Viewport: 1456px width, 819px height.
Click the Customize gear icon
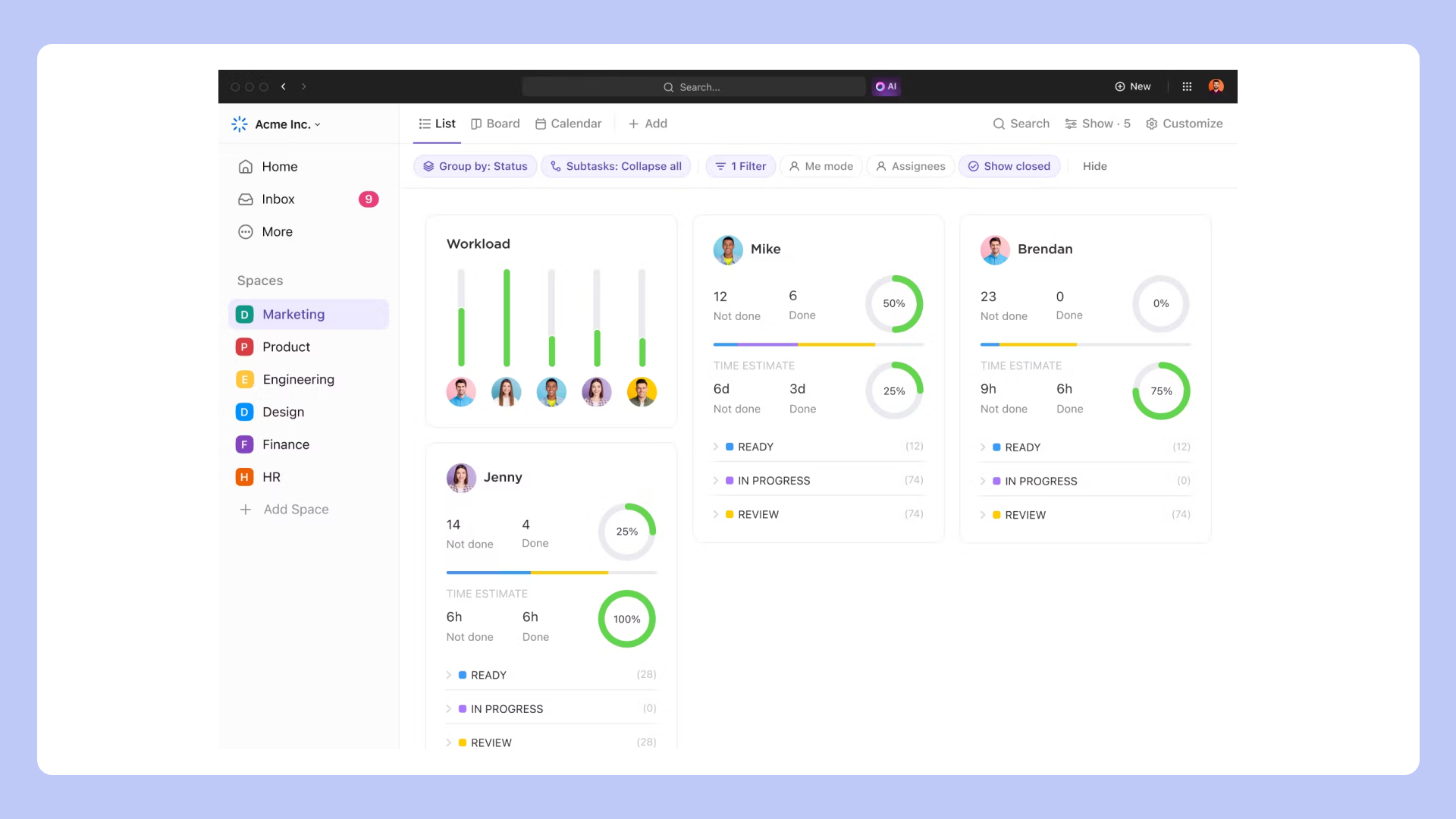1151,124
